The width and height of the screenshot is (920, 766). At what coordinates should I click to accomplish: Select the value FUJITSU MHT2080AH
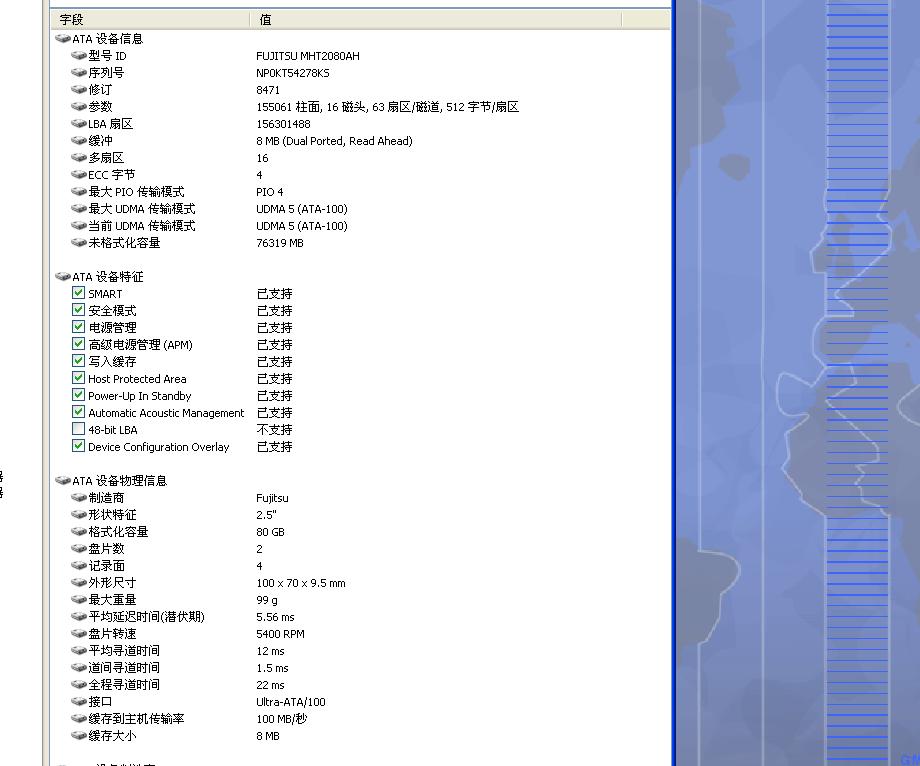click(x=307, y=56)
